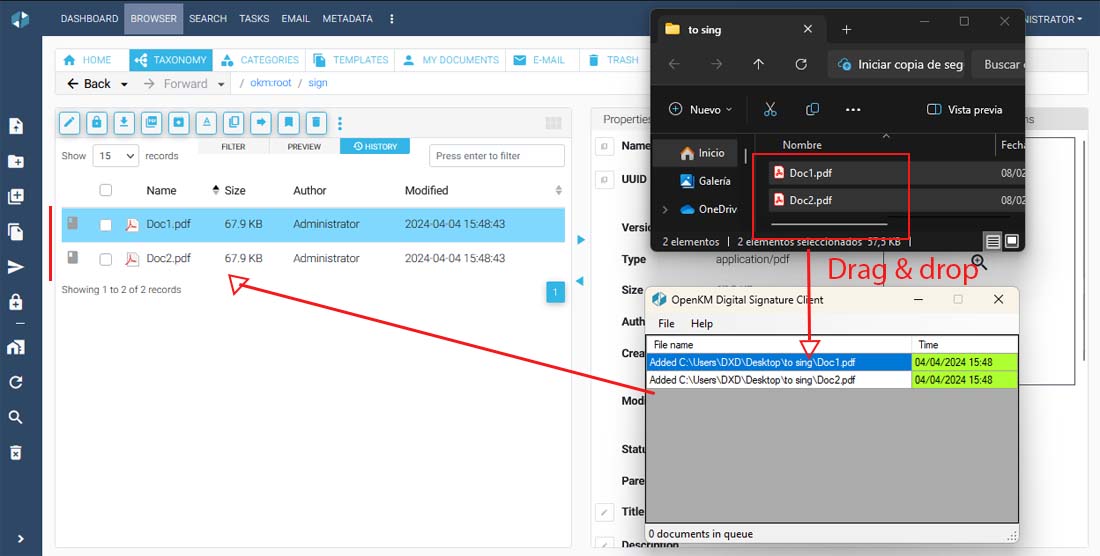Image resolution: width=1100 pixels, height=556 pixels.
Task: Expand the left sidebar with bottom chevron
Action: pyautogui.click(x=20, y=538)
